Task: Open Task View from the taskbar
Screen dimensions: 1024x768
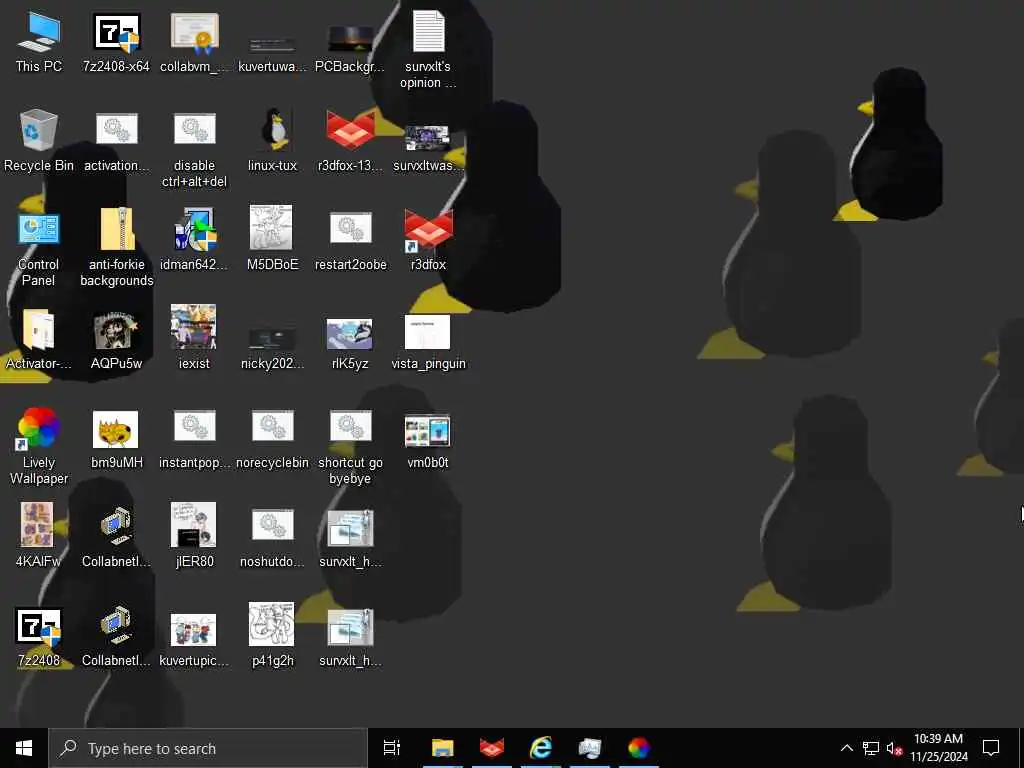Action: tap(392, 748)
